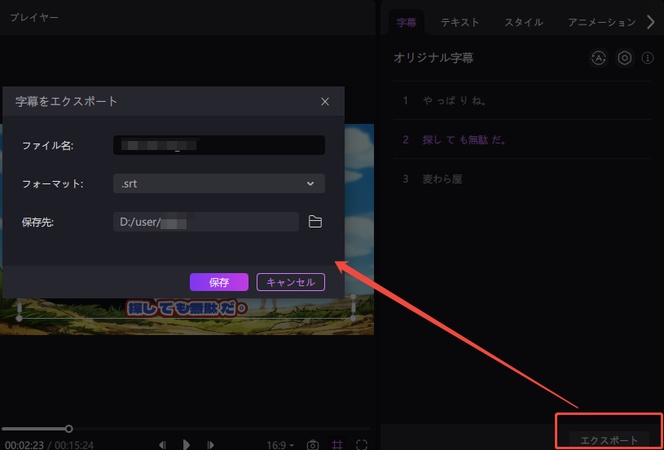Switch to the テキスト tab
The image size is (664, 450).
(460, 22)
